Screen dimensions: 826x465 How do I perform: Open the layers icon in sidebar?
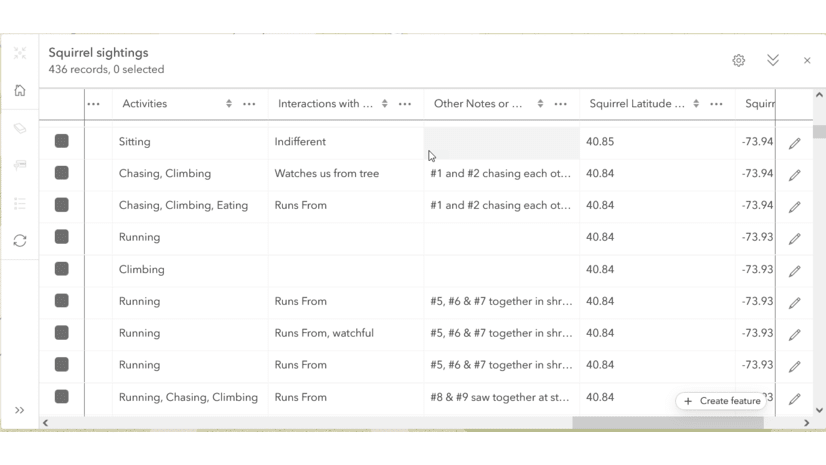[x=20, y=128]
